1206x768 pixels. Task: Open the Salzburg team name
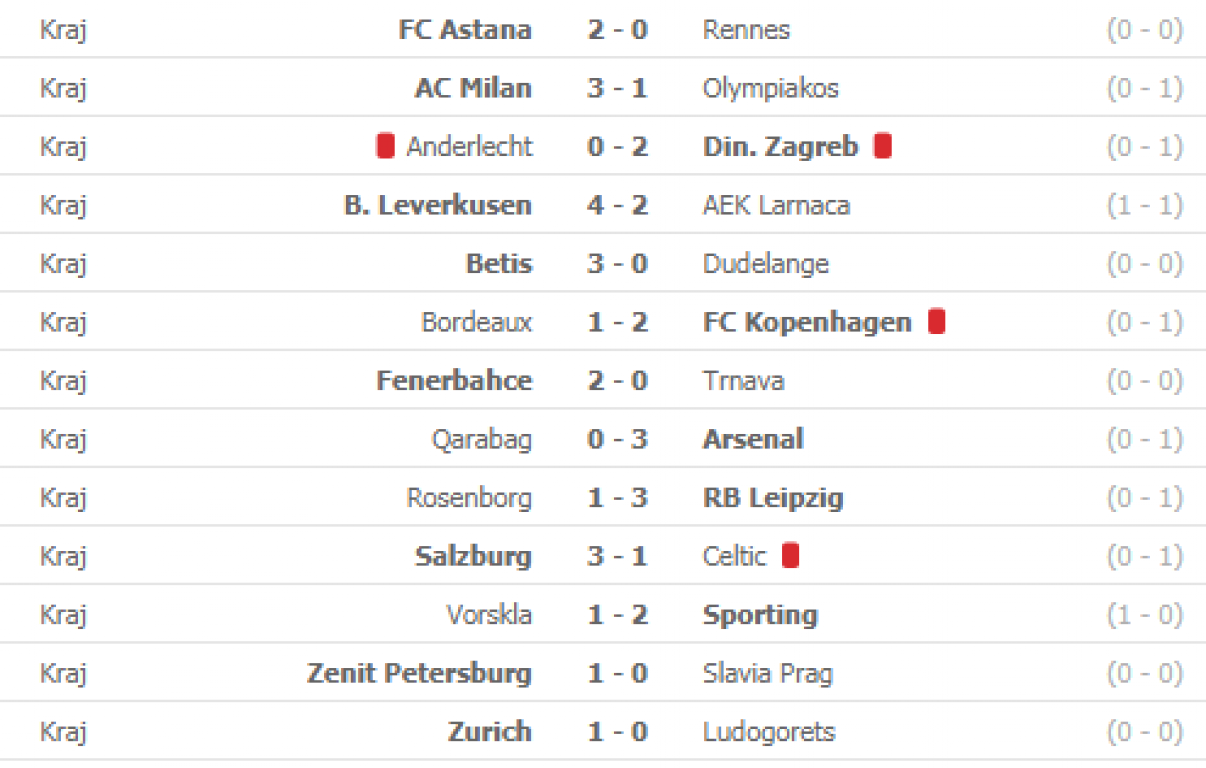pos(473,556)
